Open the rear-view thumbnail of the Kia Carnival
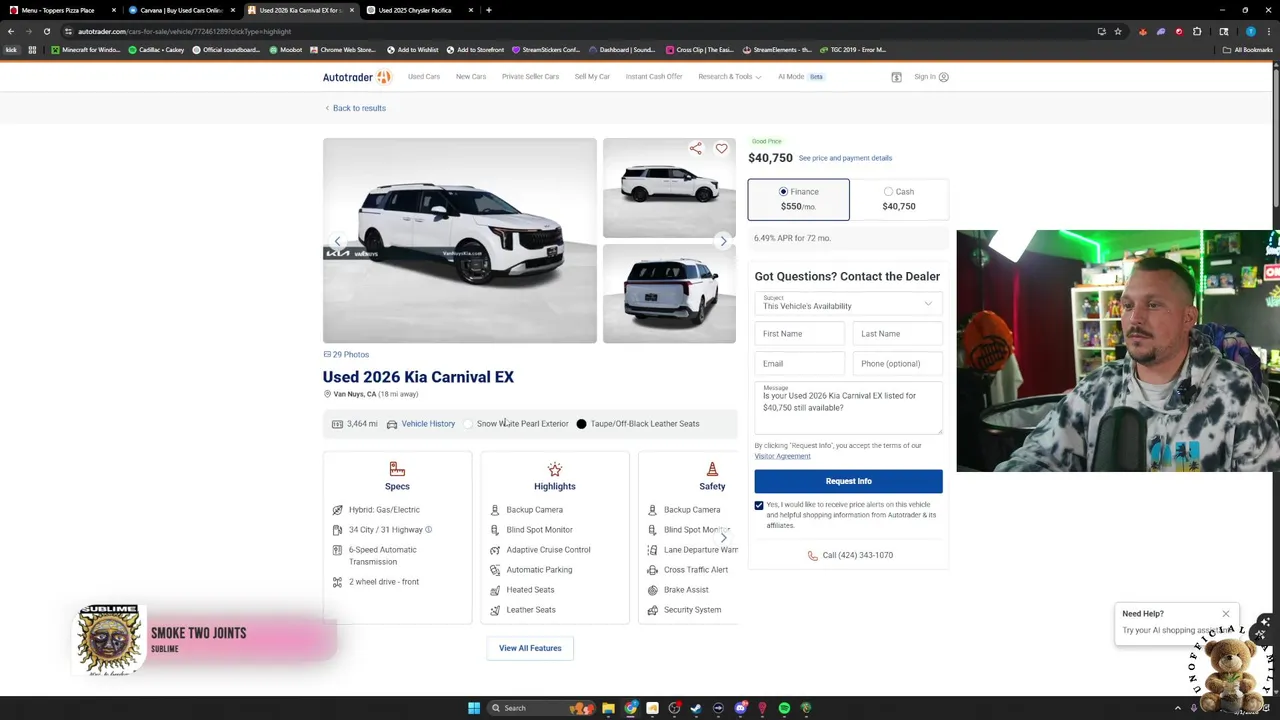This screenshot has width=1280, height=720. (x=669, y=294)
